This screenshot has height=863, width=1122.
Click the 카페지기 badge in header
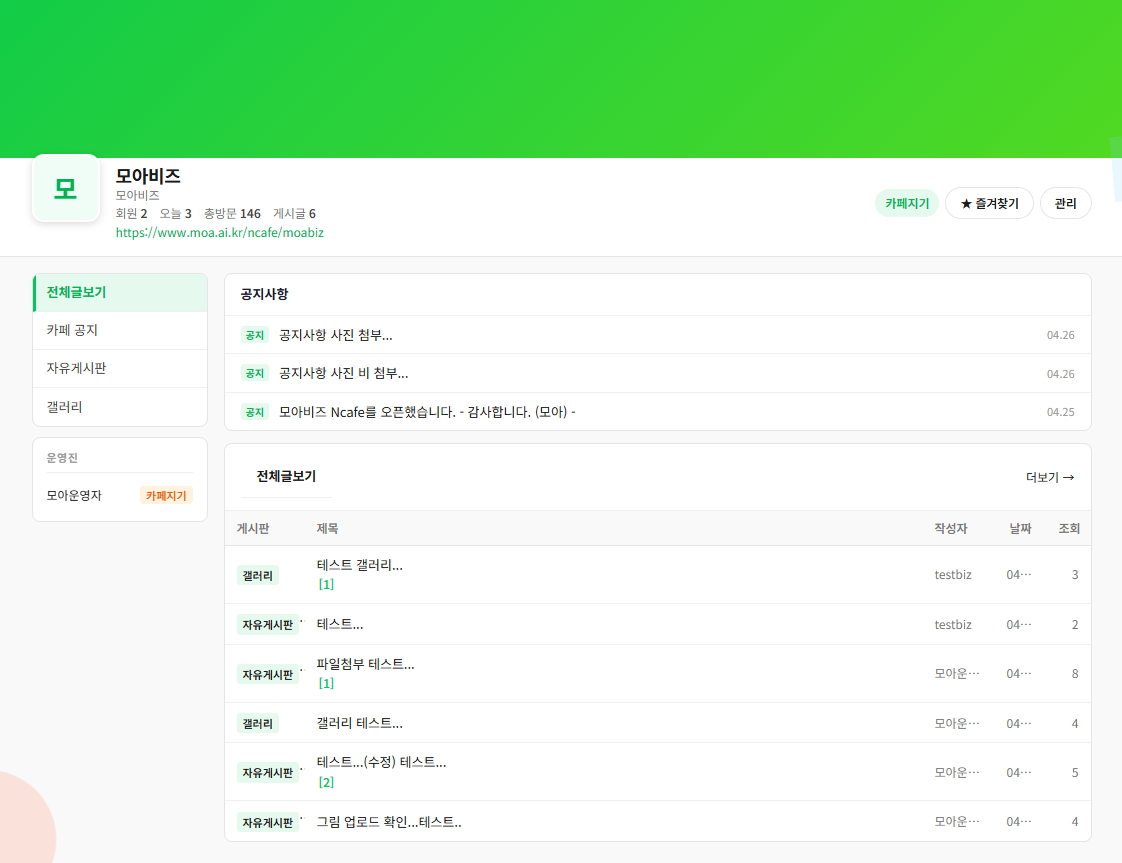pos(906,203)
